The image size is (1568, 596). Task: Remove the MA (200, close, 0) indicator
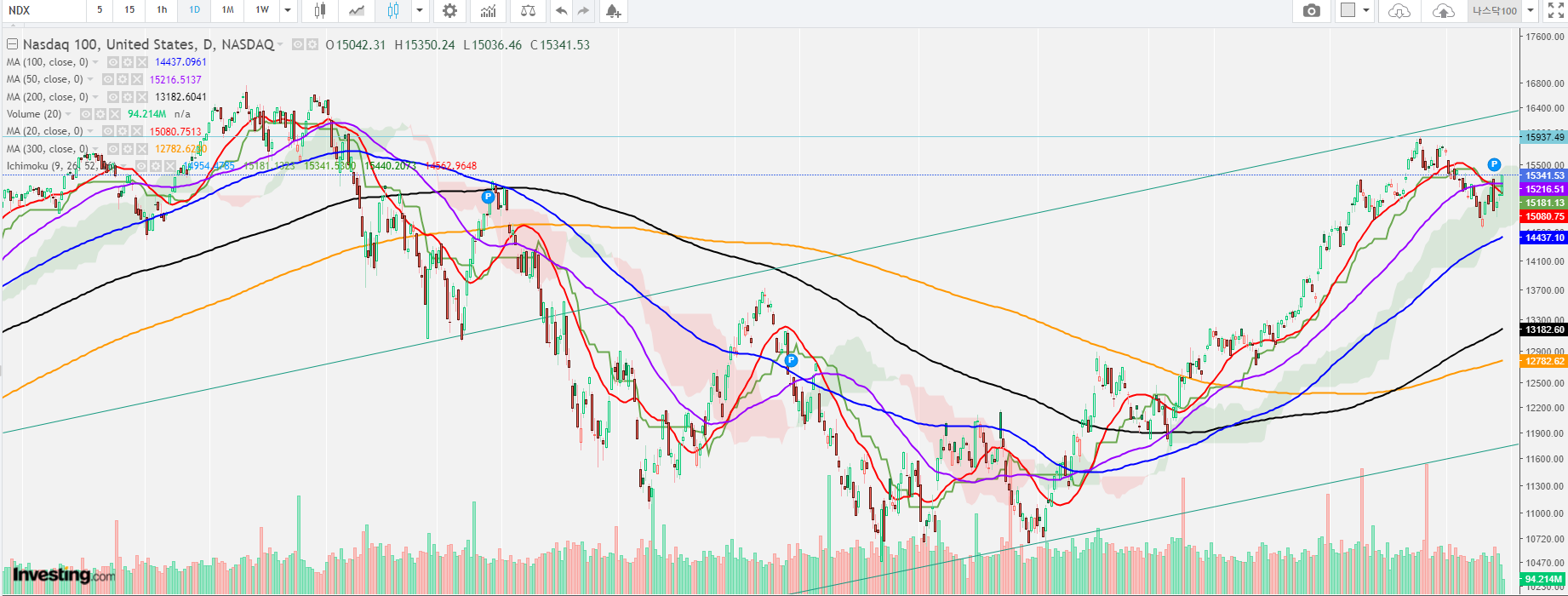click(142, 97)
